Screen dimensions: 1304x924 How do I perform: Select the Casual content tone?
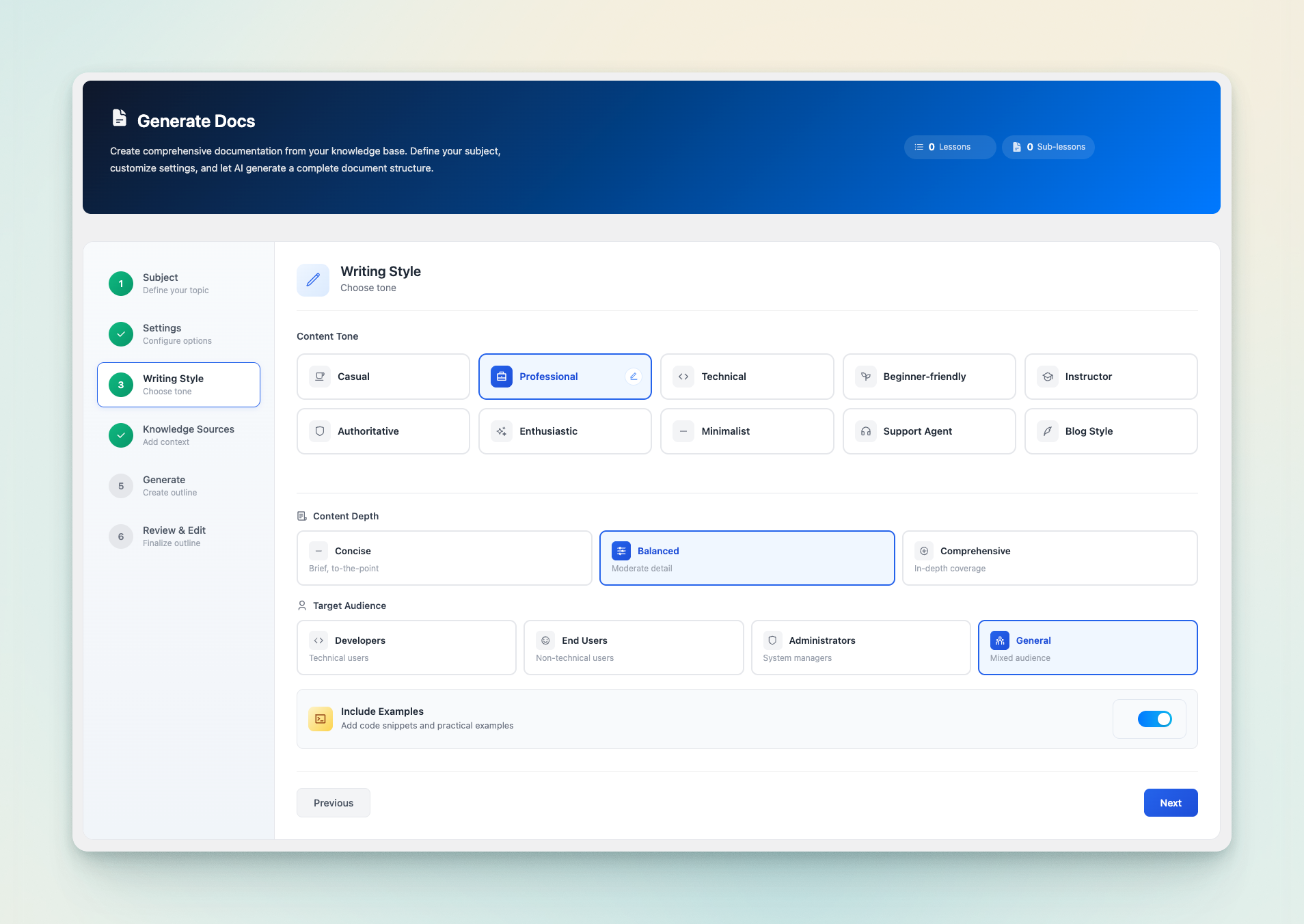click(383, 376)
